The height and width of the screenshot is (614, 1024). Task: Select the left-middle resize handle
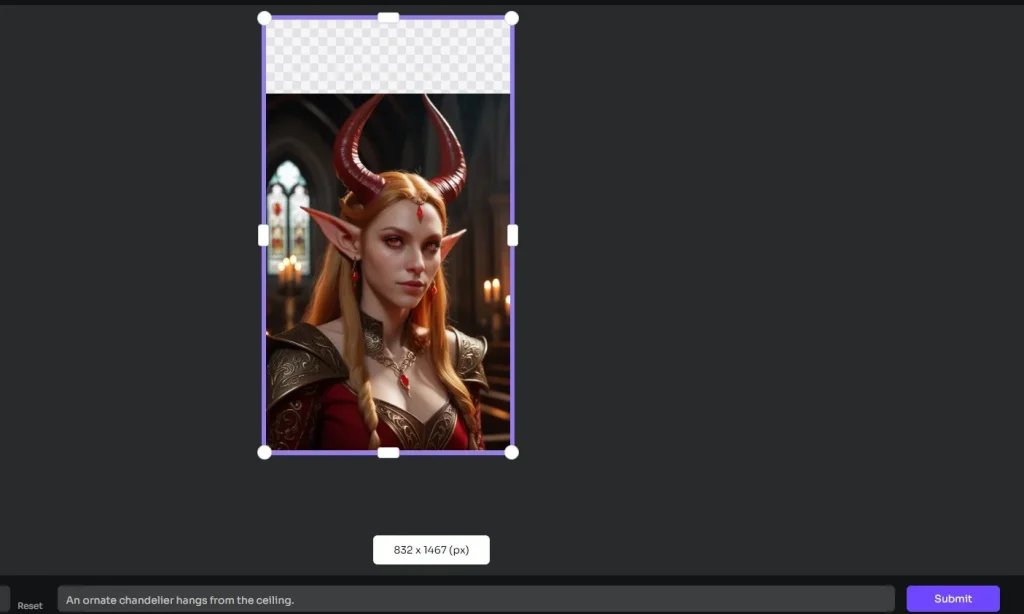pos(264,235)
